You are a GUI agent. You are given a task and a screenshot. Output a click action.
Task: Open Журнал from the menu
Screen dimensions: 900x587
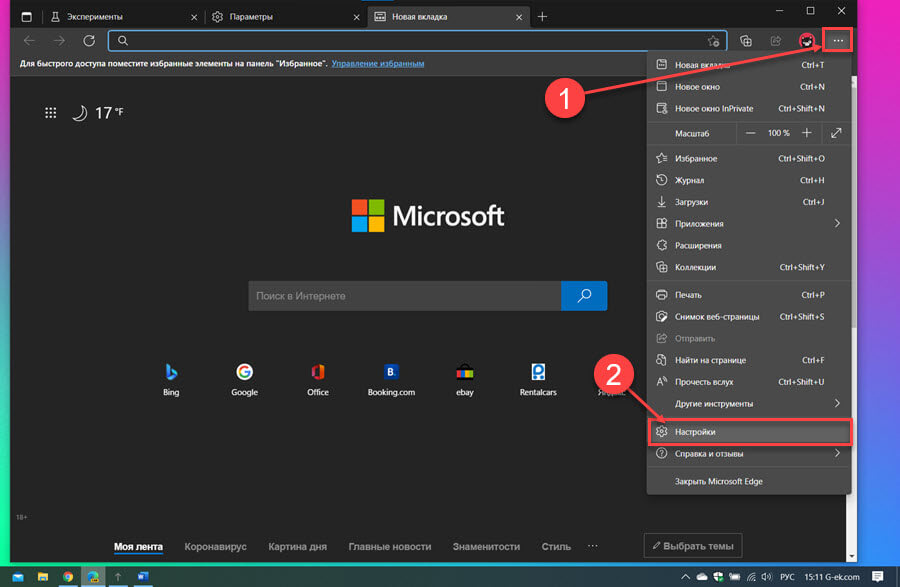[748, 180]
